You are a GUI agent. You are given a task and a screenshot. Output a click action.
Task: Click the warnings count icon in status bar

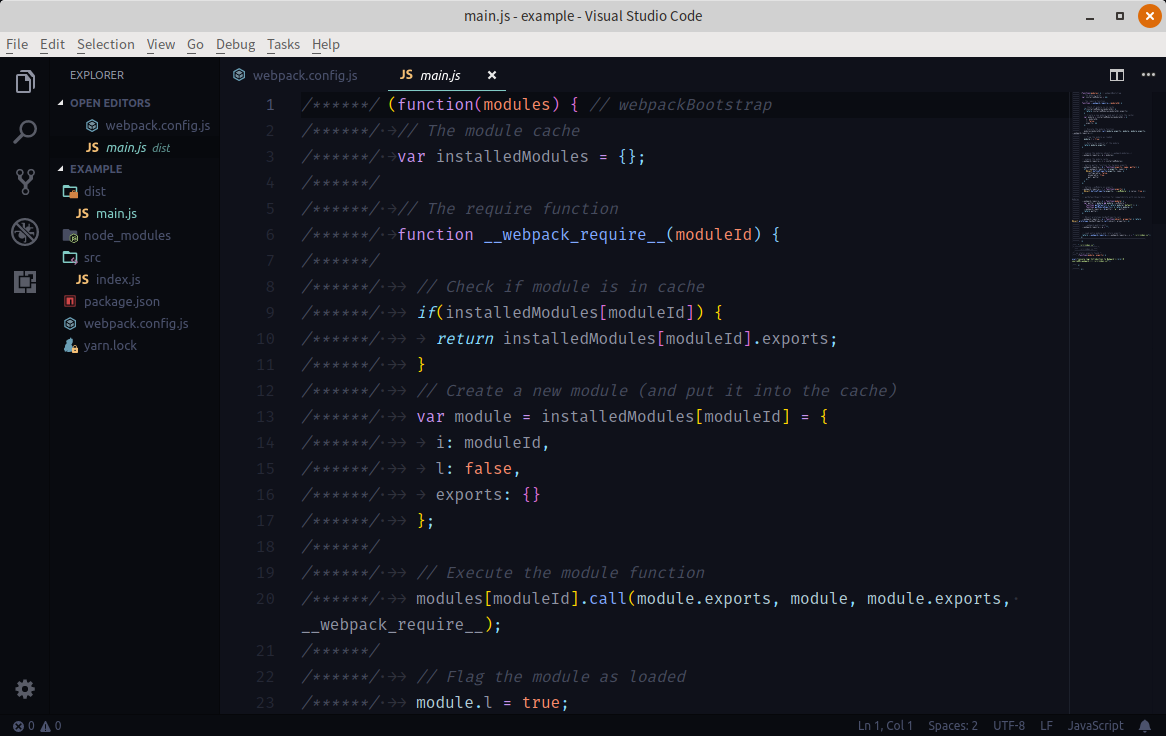(45, 726)
